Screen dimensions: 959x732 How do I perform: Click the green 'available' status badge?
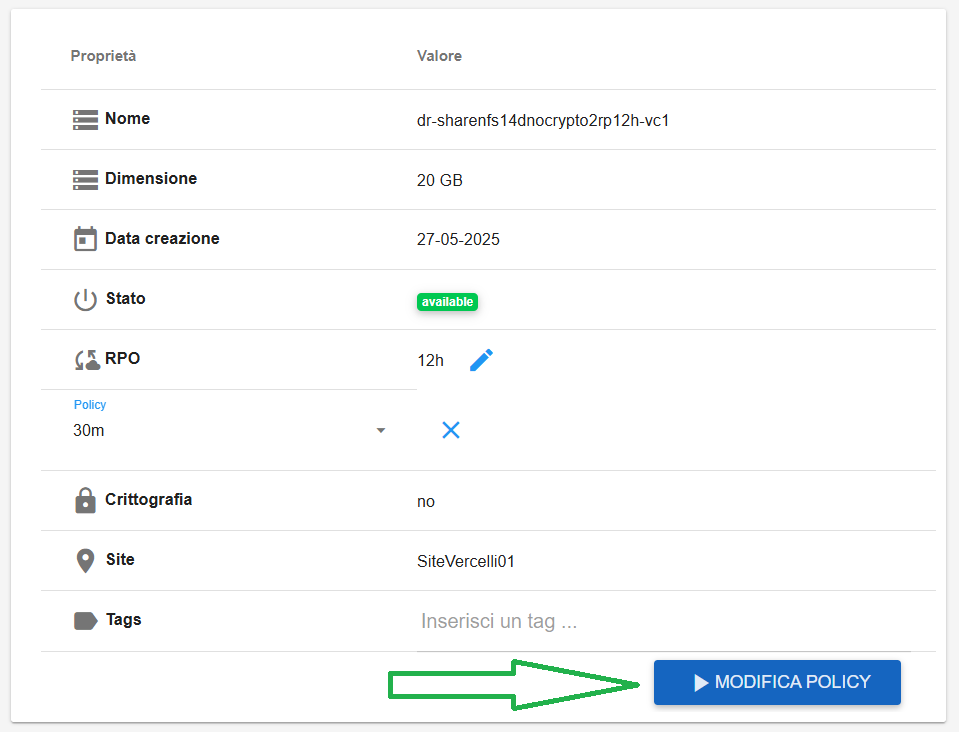click(x=447, y=301)
